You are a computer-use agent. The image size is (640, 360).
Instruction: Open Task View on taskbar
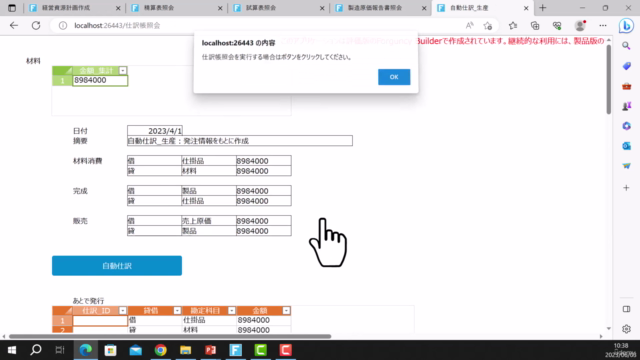[60, 350]
